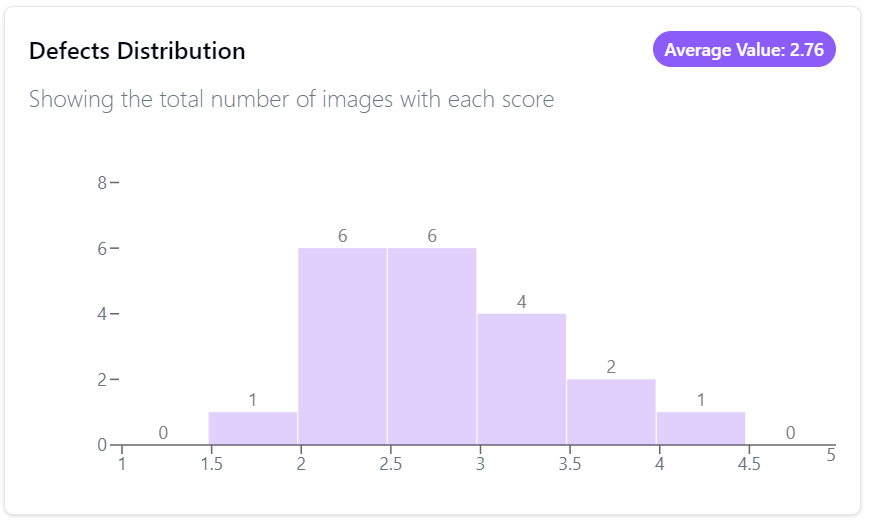The height and width of the screenshot is (526, 871).
Task: Select the bar between 1.5 and 2
Action: point(253,428)
